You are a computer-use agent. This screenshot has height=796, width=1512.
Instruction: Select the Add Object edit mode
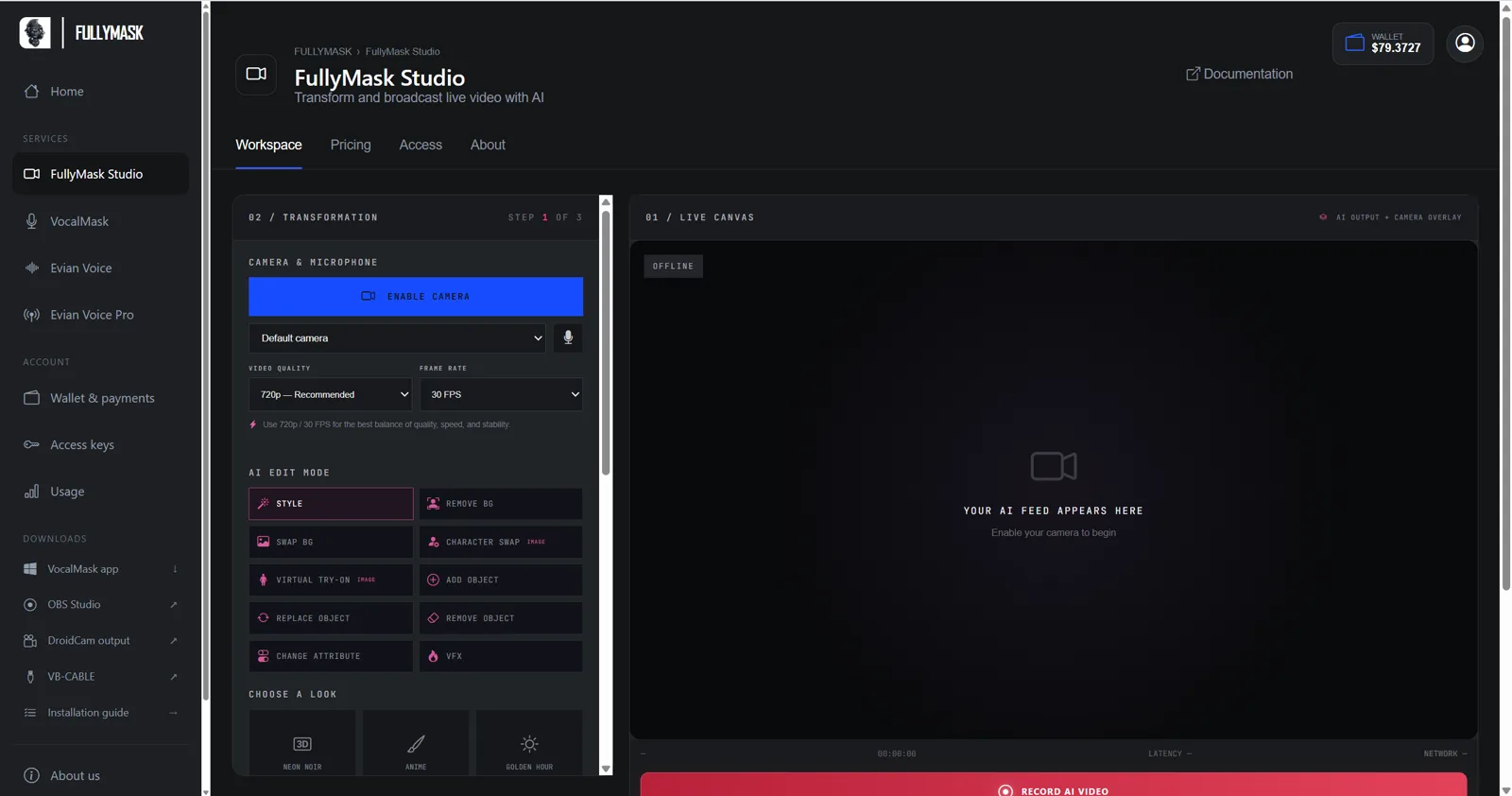[x=501, y=580]
